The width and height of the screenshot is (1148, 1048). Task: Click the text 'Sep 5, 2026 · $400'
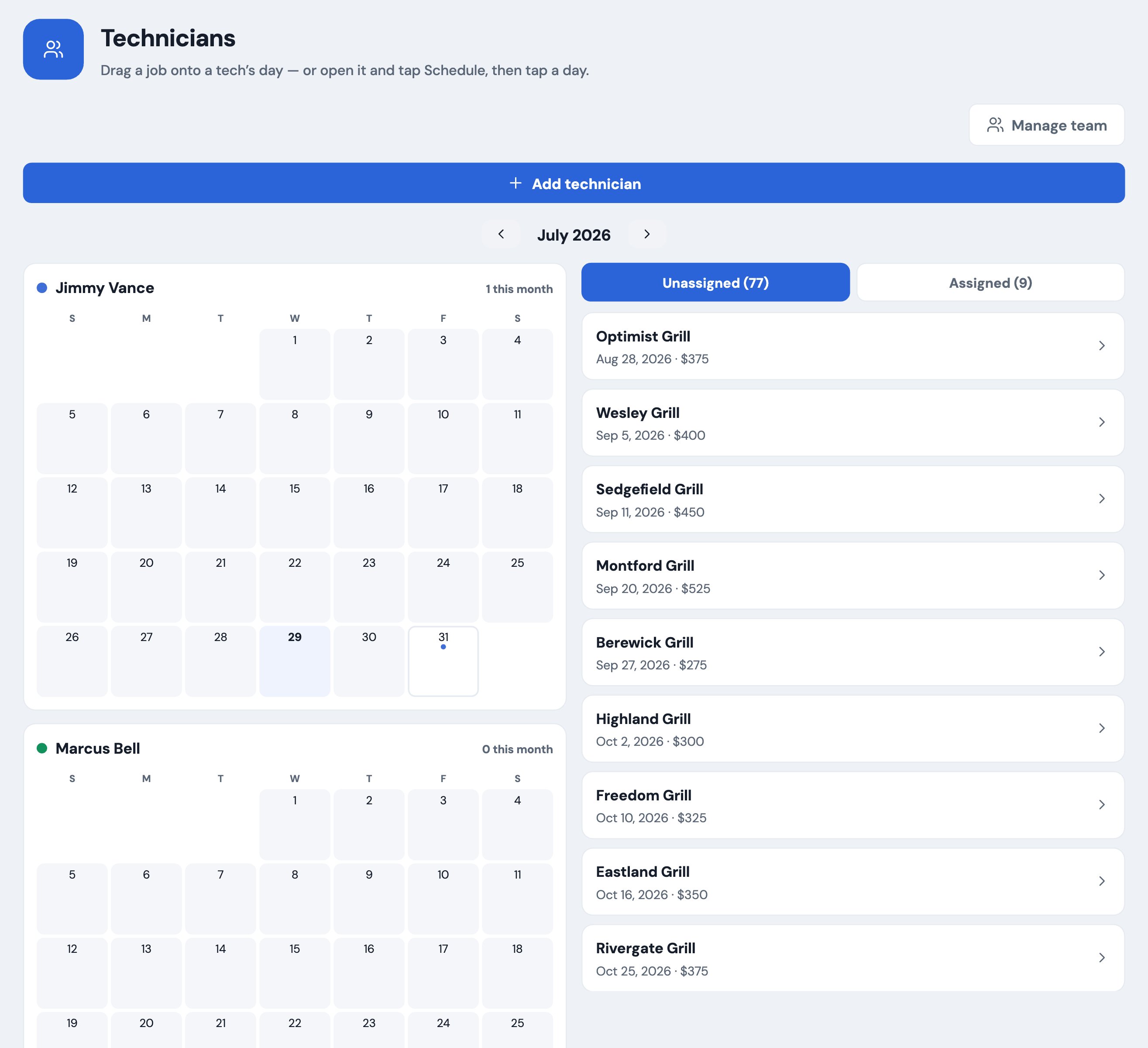(650, 435)
